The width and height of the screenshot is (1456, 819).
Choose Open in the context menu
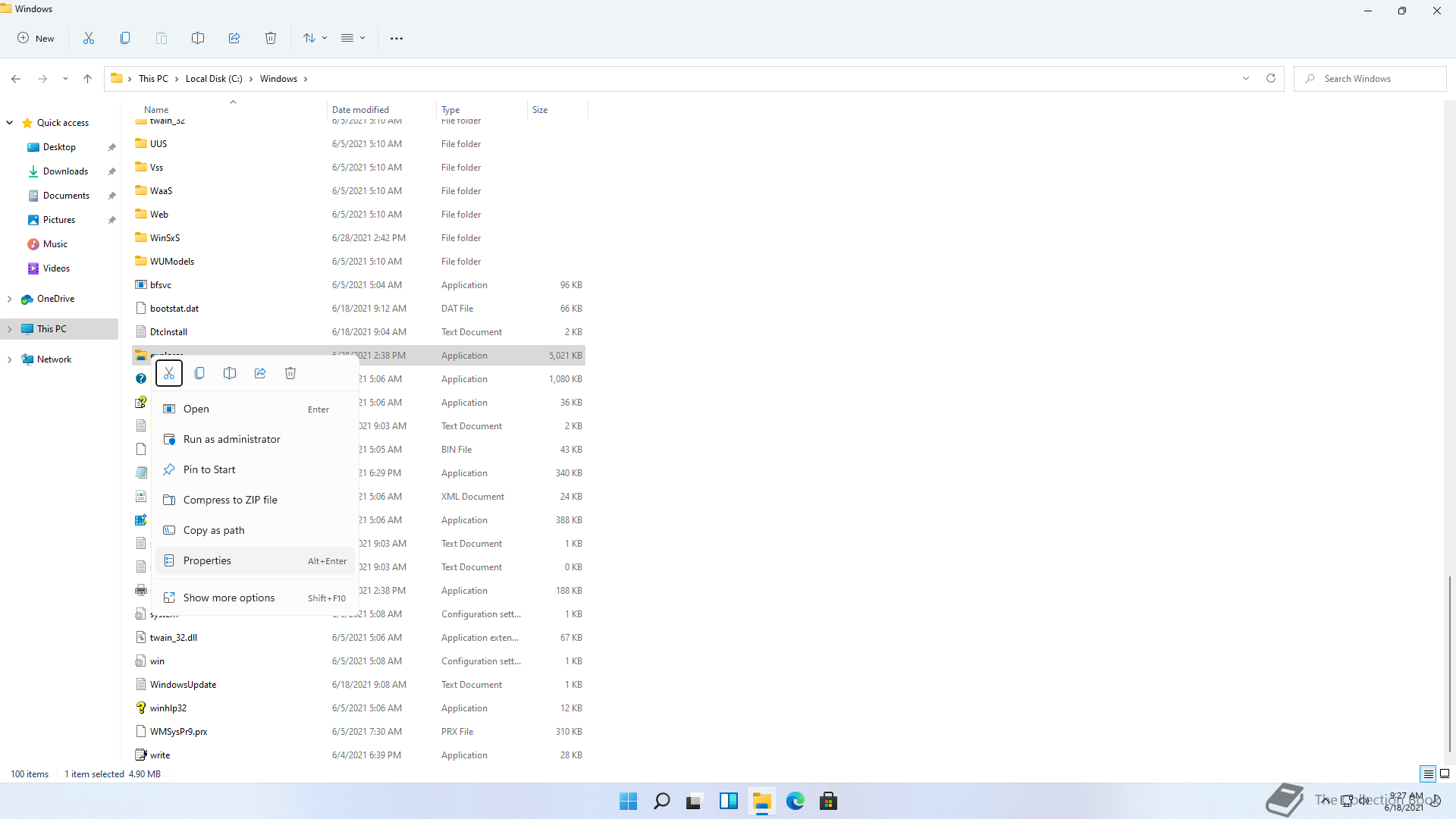255,409
